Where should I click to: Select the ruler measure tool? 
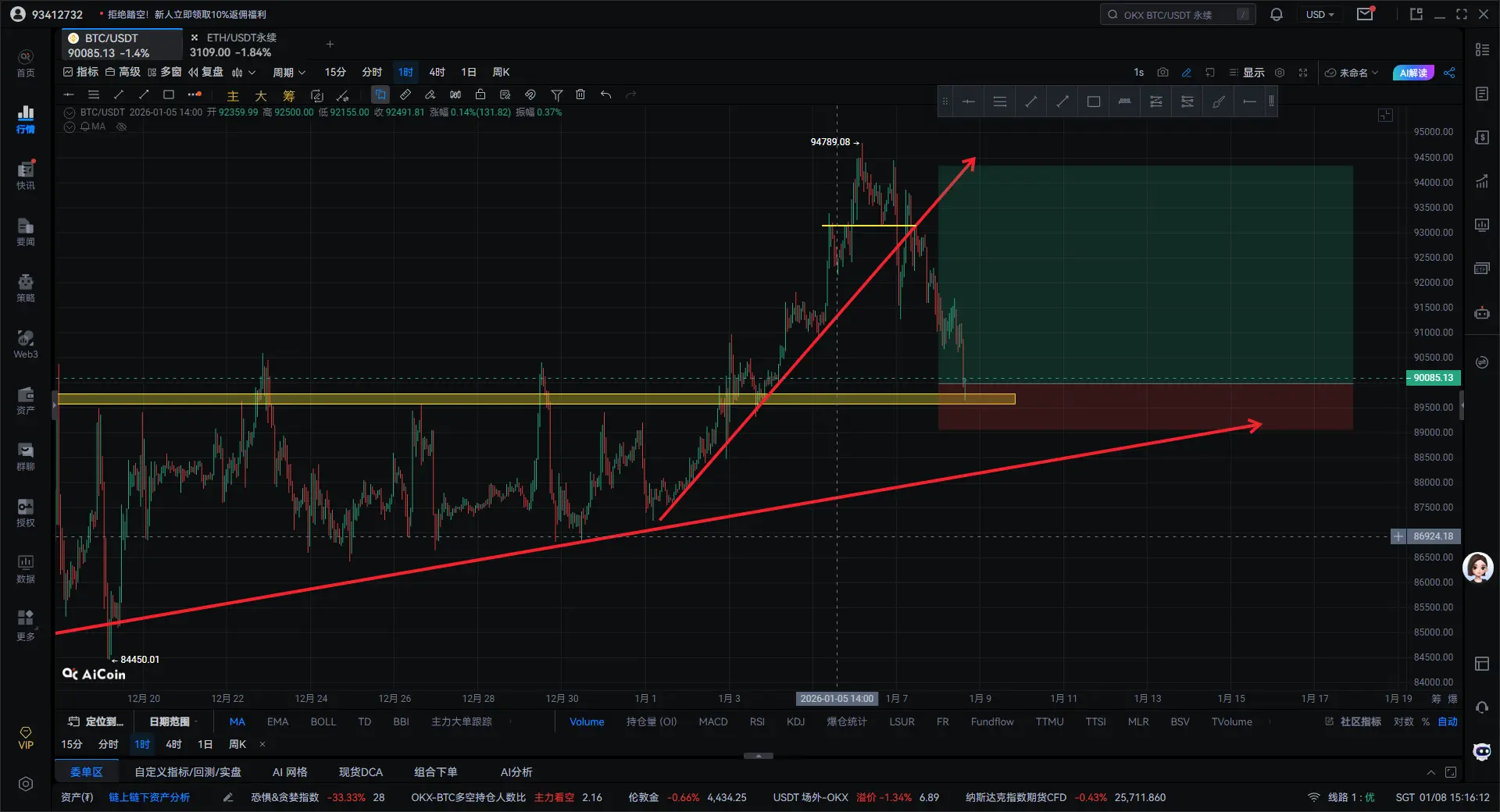[x=405, y=94]
